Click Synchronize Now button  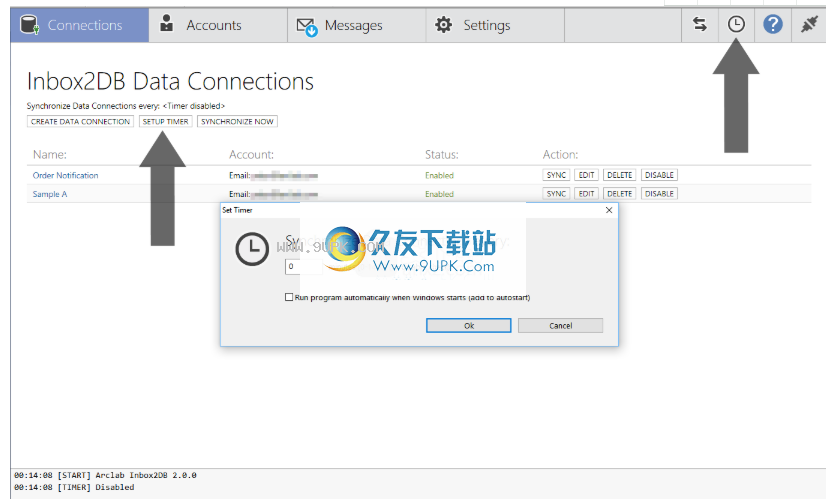click(237, 121)
